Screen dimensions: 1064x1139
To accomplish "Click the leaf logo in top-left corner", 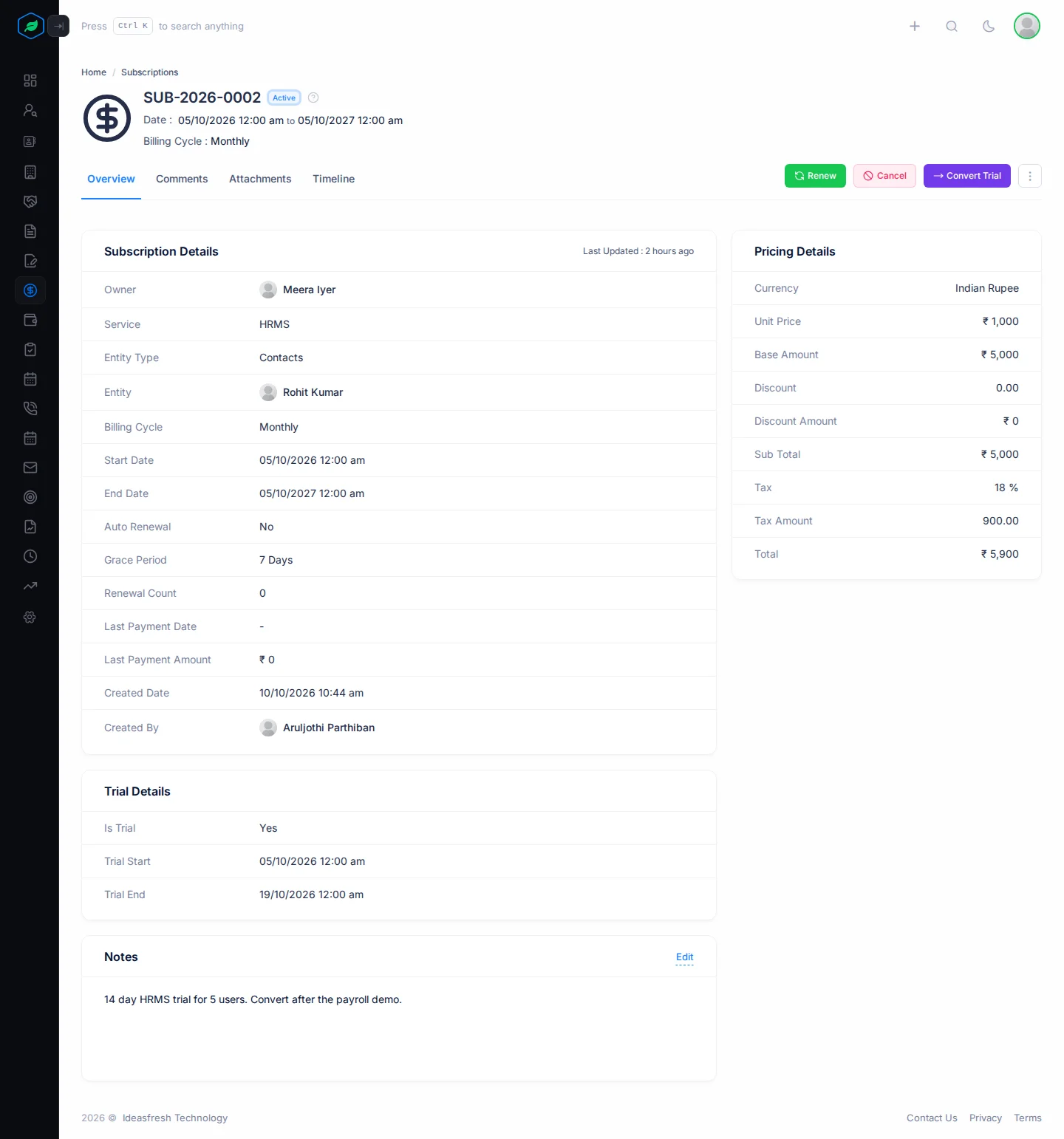I will tap(31, 26).
